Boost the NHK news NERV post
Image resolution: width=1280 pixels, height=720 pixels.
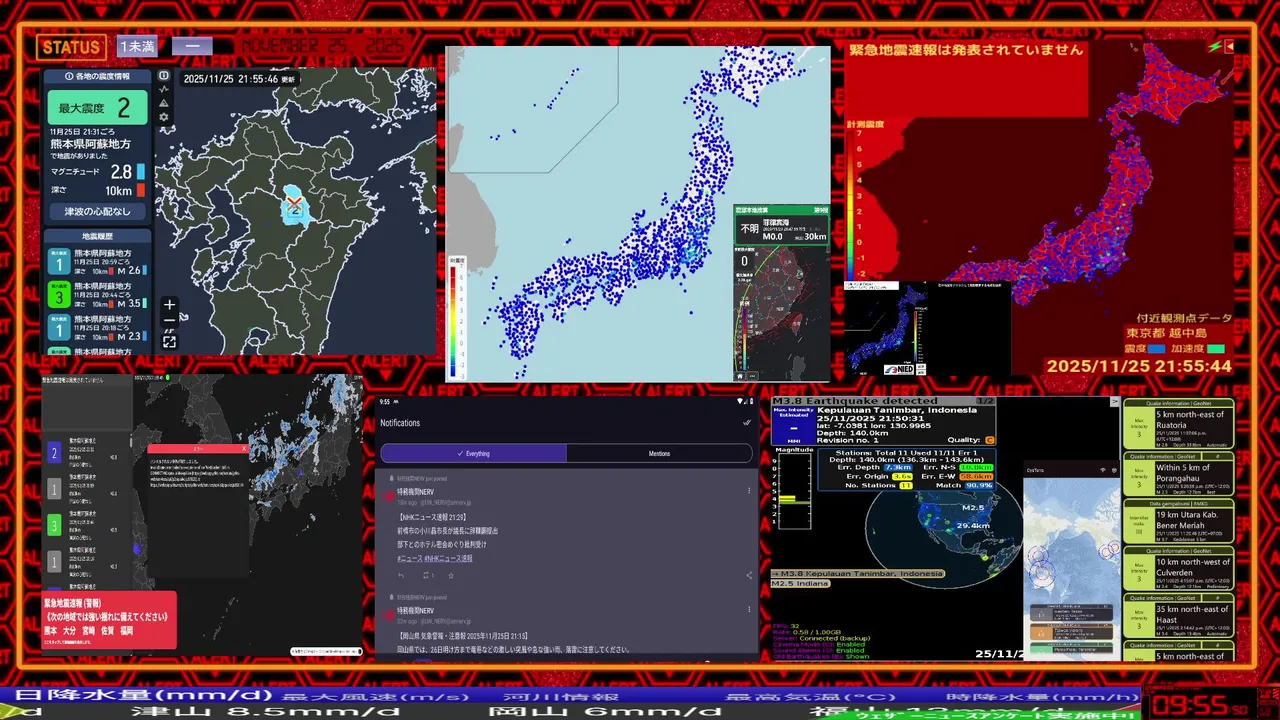pos(427,575)
